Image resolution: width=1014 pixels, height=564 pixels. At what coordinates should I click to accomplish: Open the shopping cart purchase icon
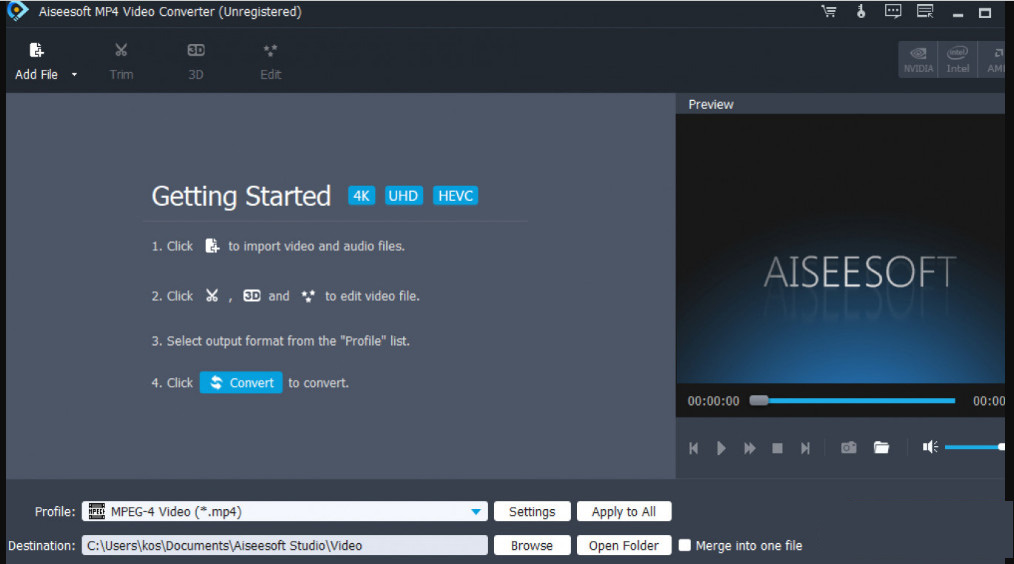(x=828, y=11)
